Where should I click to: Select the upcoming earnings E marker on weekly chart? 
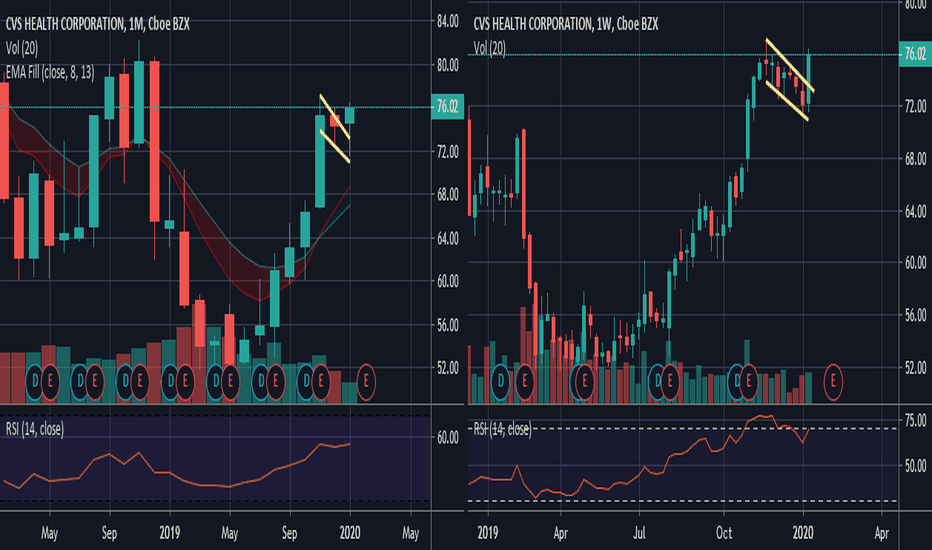coord(833,381)
